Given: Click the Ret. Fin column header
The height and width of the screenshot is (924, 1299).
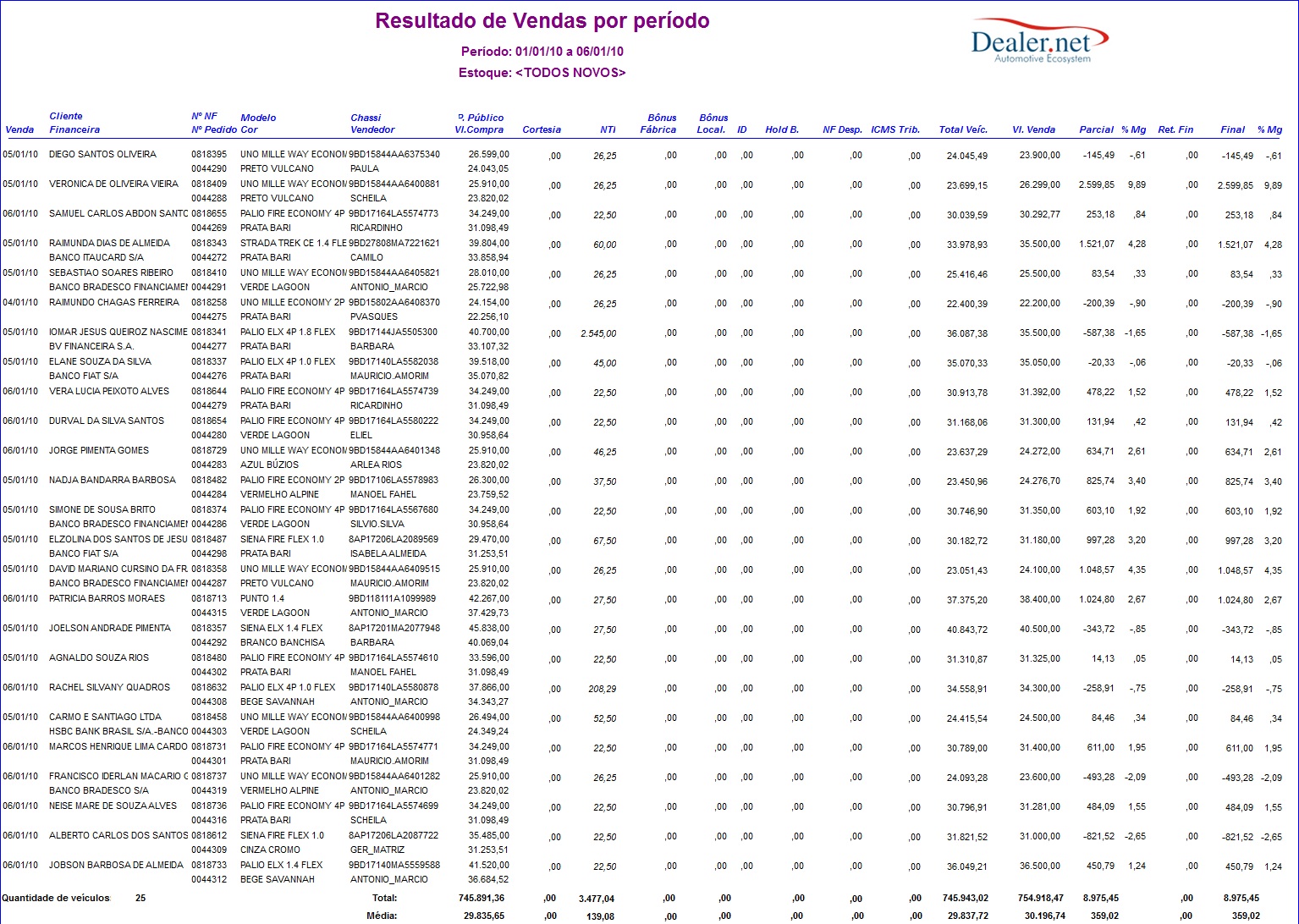Looking at the screenshot, I should (x=1175, y=130).
